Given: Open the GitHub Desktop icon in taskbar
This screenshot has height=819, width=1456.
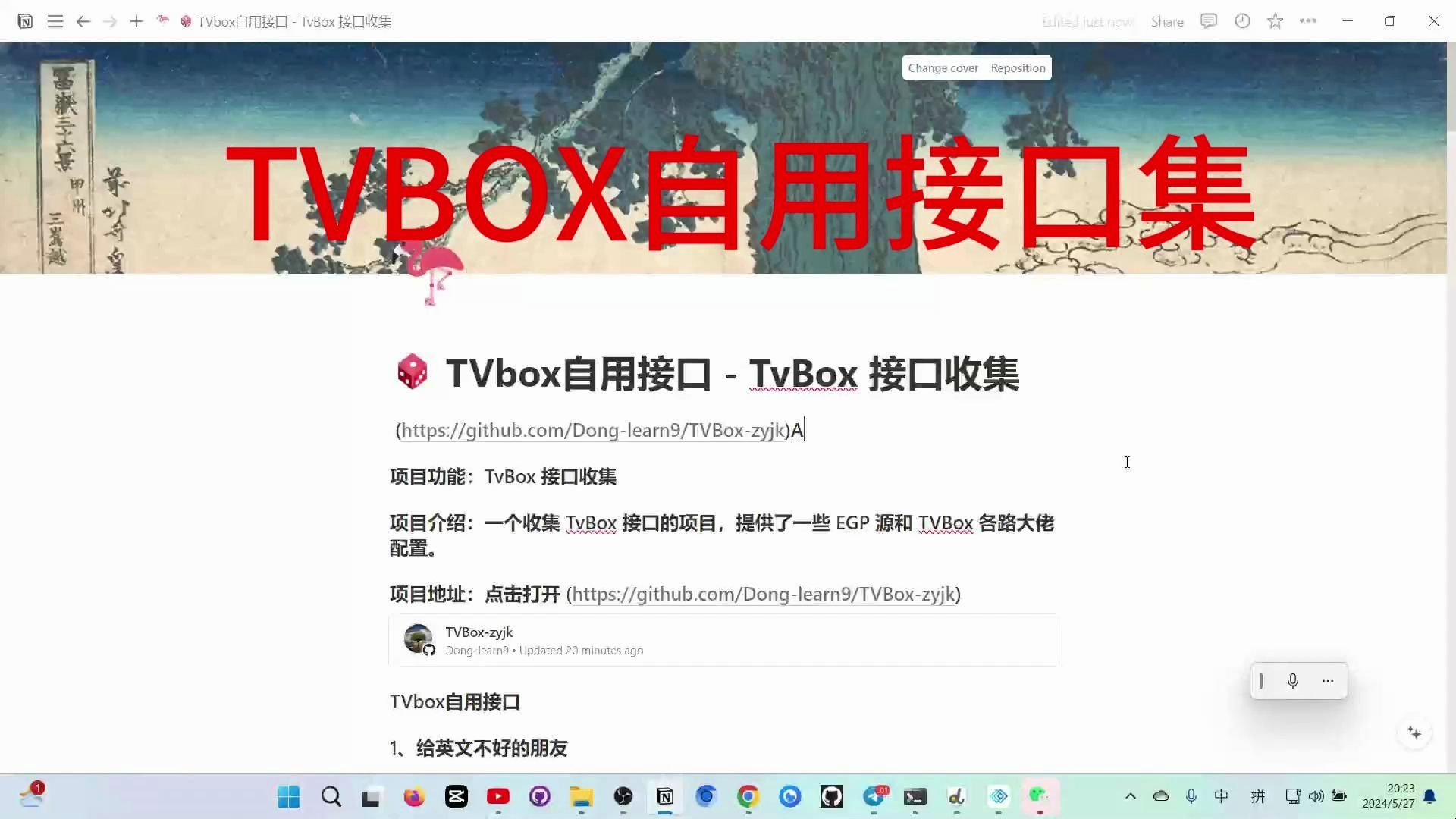Looking at the screenshot, I should pyautogui.click(x=832, y=796).
